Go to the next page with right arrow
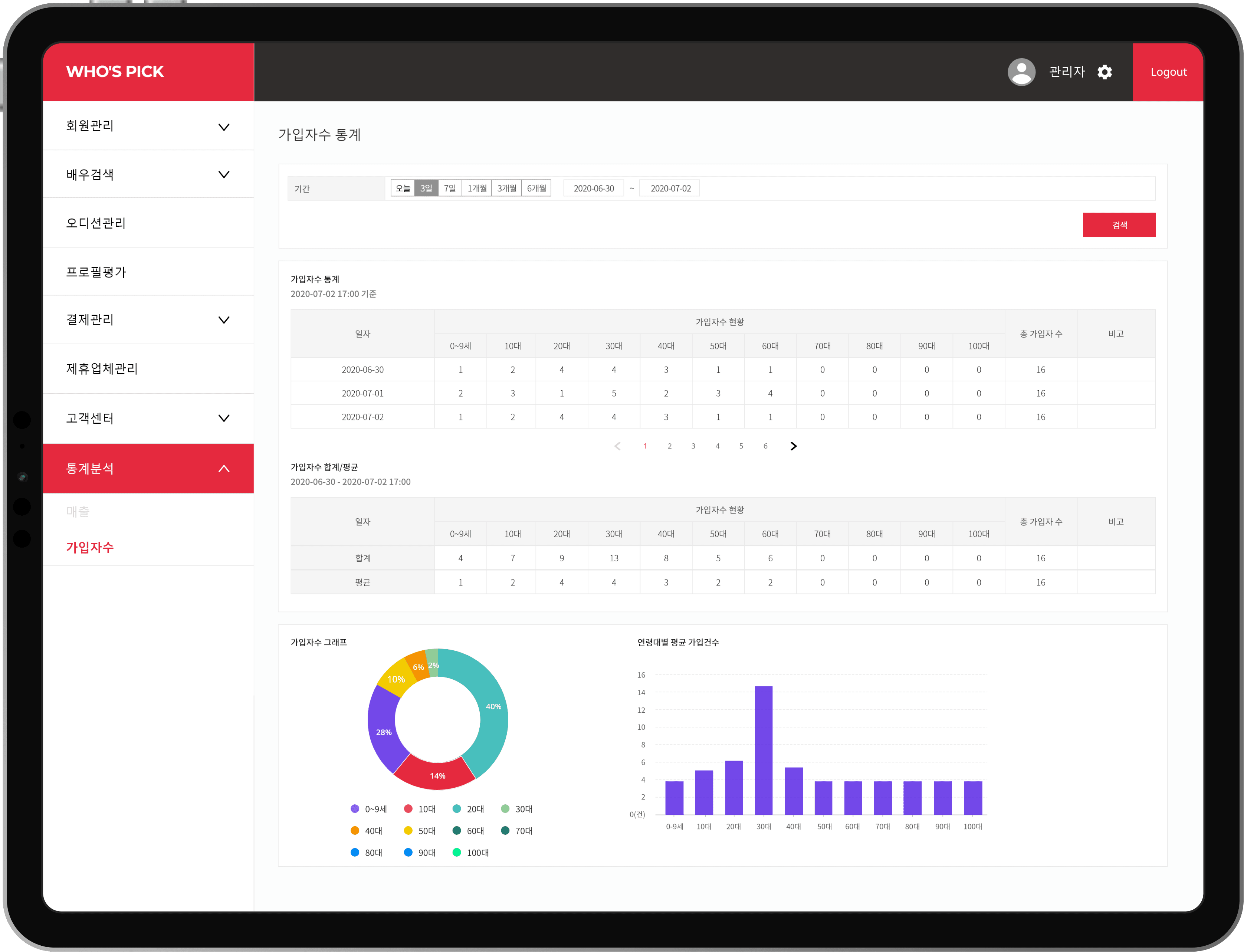 pos(794,446)
